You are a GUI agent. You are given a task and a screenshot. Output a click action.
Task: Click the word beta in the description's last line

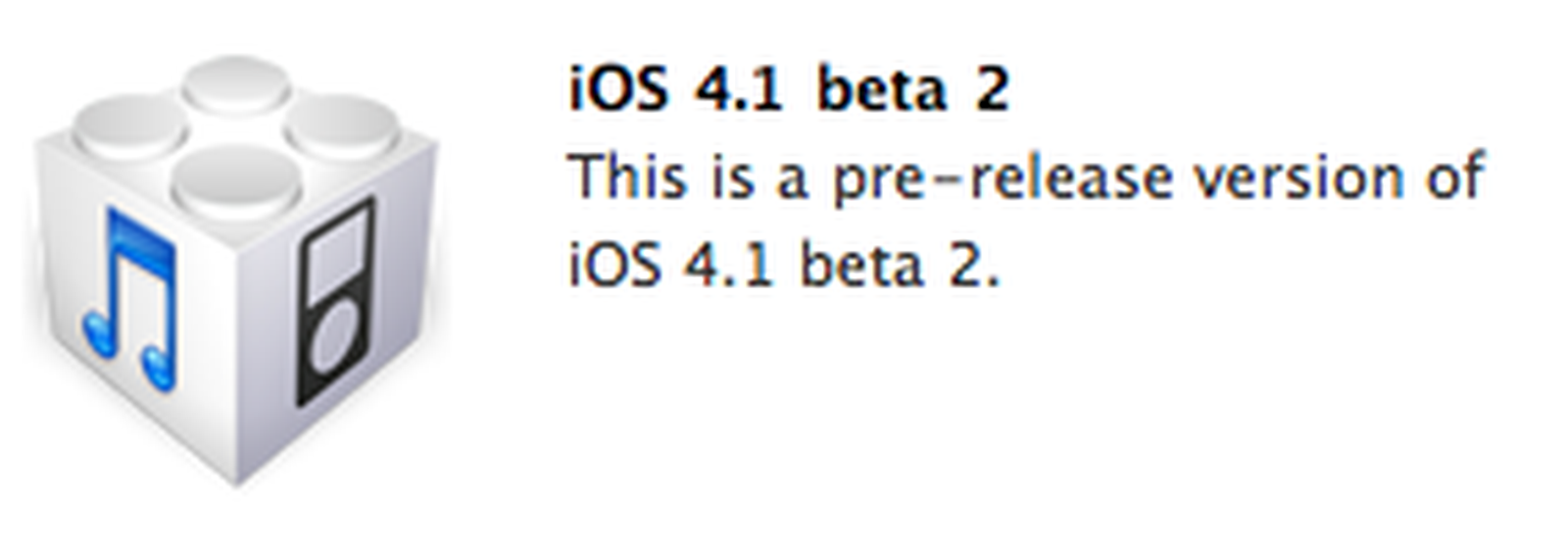(860, 265)
